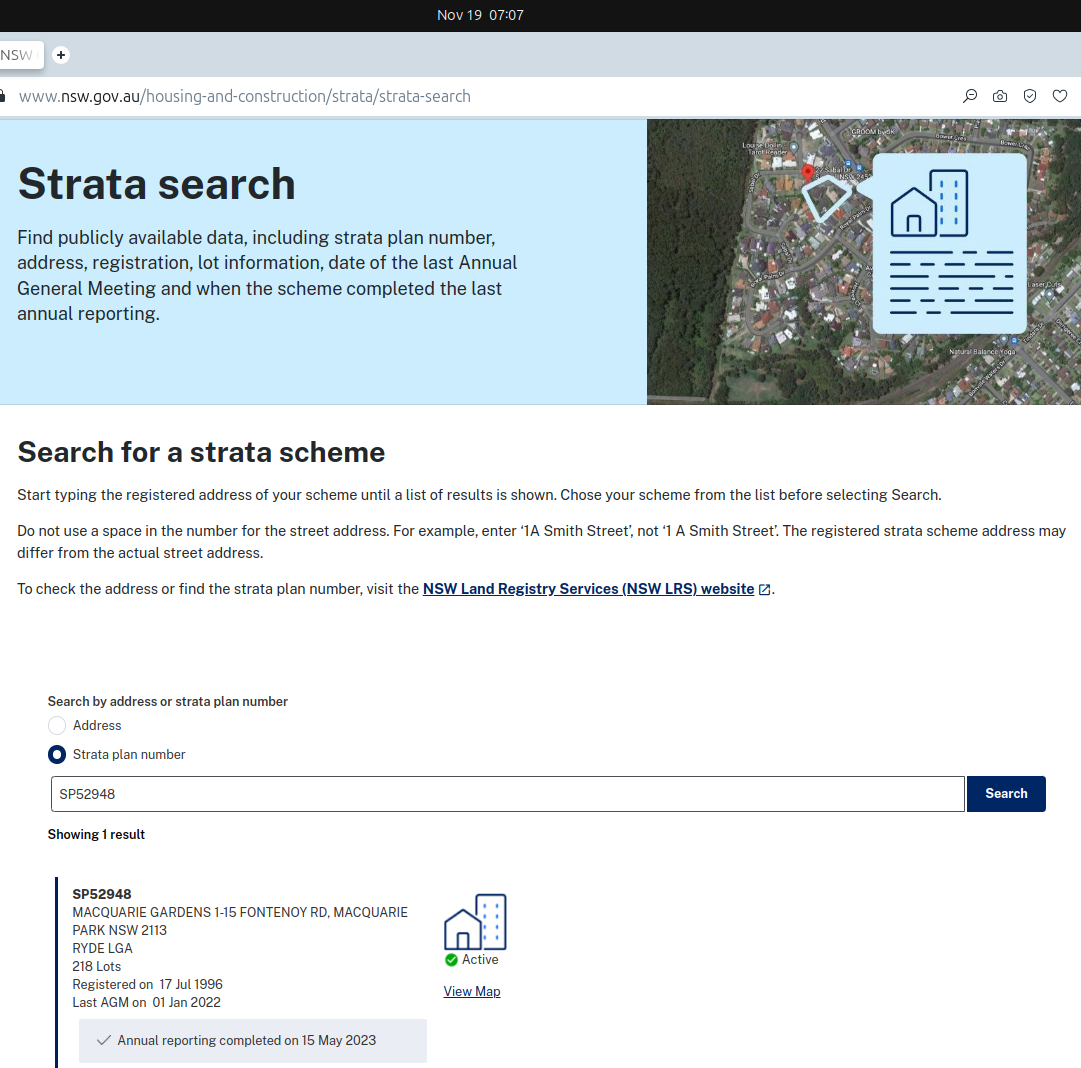Open the View Map link
Viewport: 1081px width, 1068px height.
(x=472, y=991)
